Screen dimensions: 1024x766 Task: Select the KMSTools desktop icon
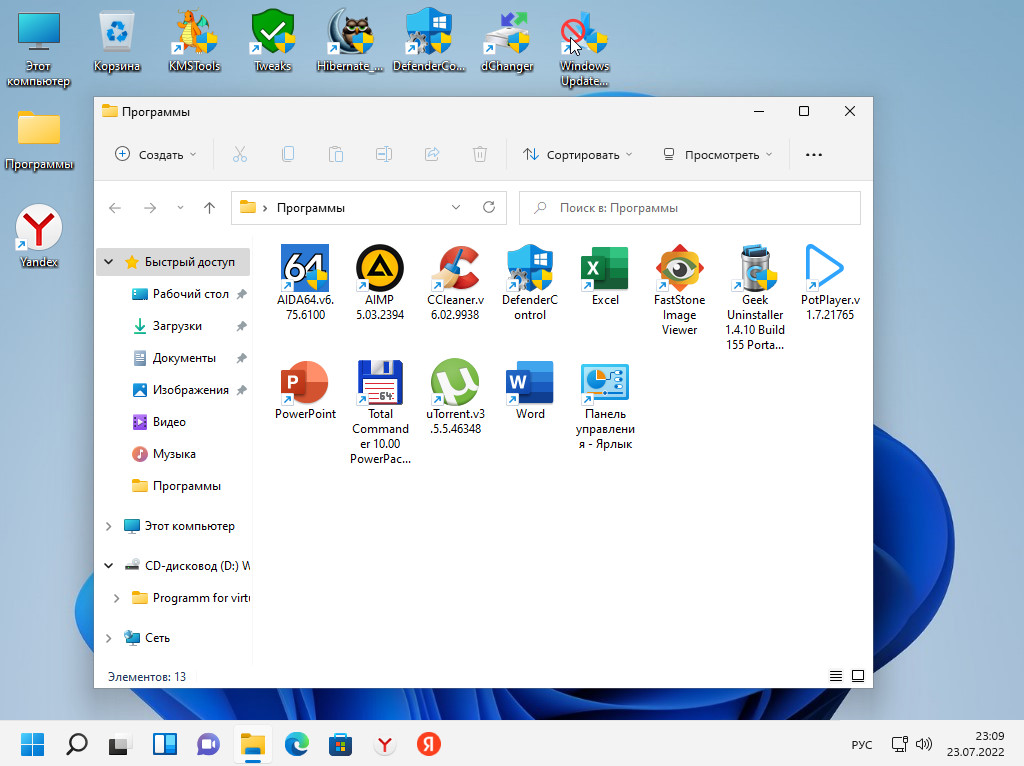[x=195, y=40]
